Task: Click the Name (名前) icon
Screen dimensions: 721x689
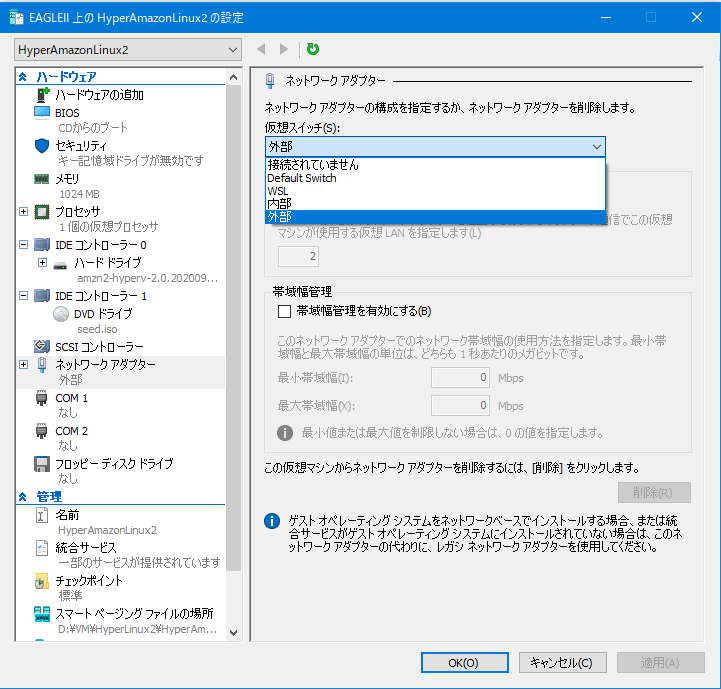Action: (x=42, y=515)
